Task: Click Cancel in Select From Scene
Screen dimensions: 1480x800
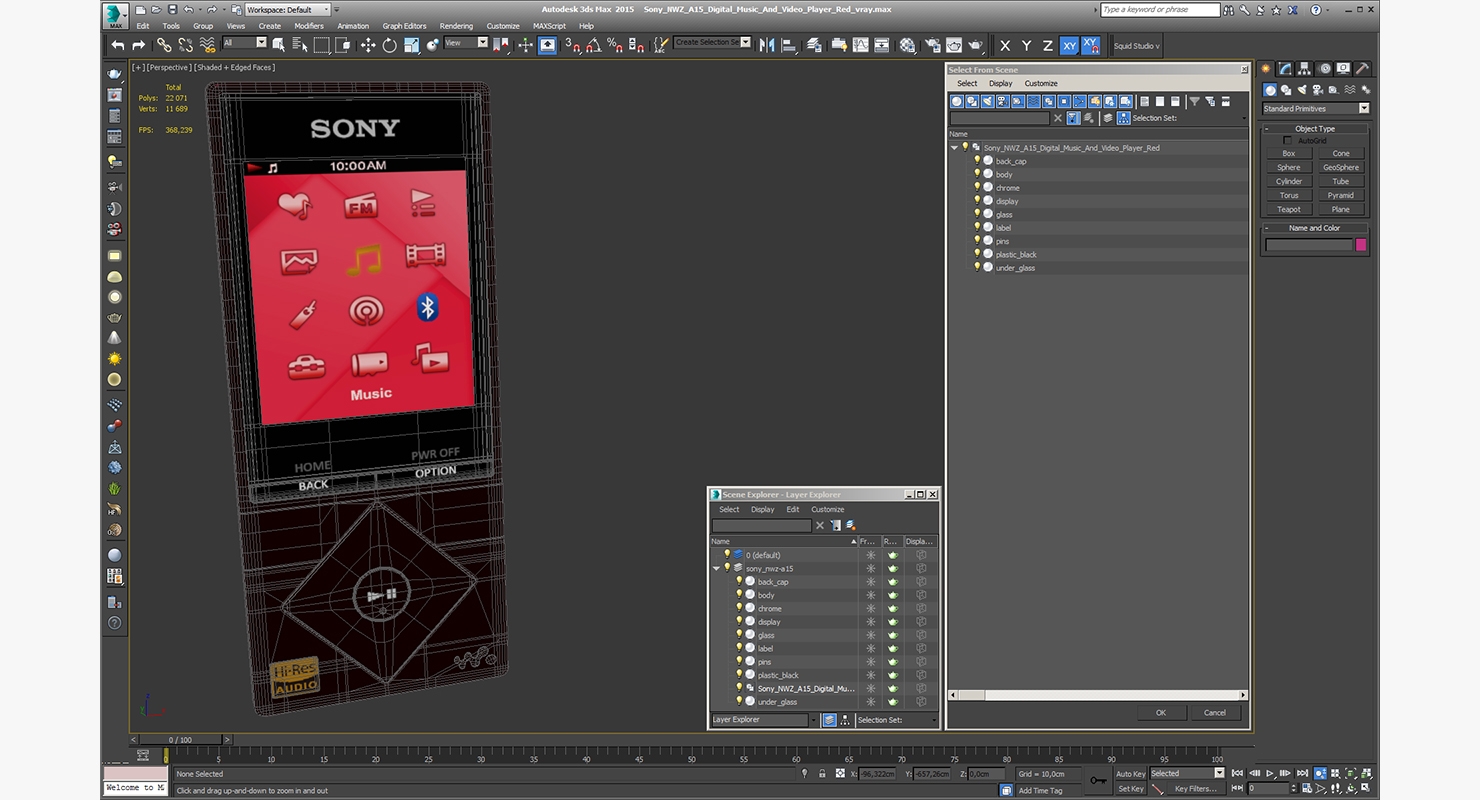Action: click(x=1215, y=713)
